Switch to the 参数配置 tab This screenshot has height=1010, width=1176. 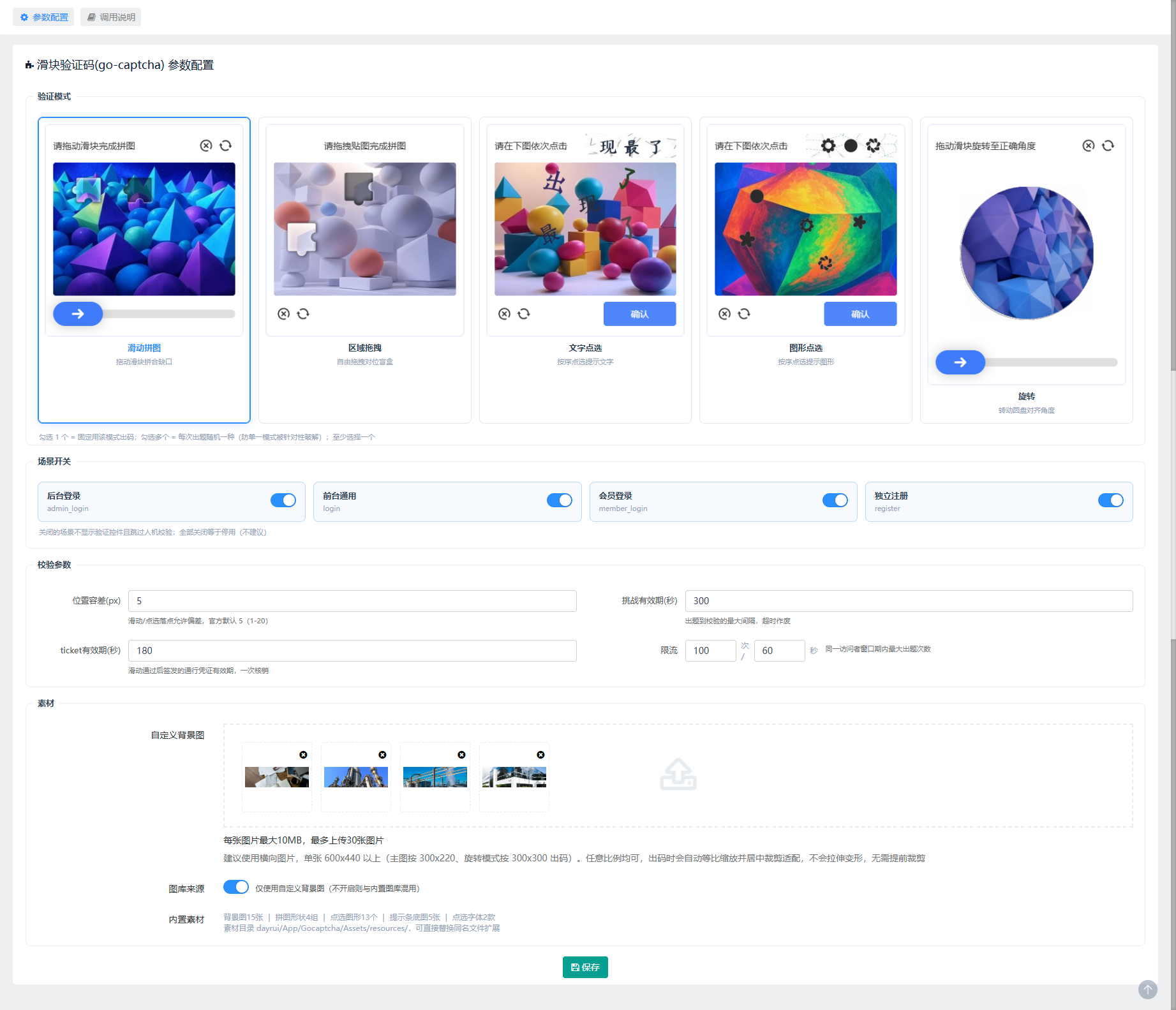coord(43,17)
